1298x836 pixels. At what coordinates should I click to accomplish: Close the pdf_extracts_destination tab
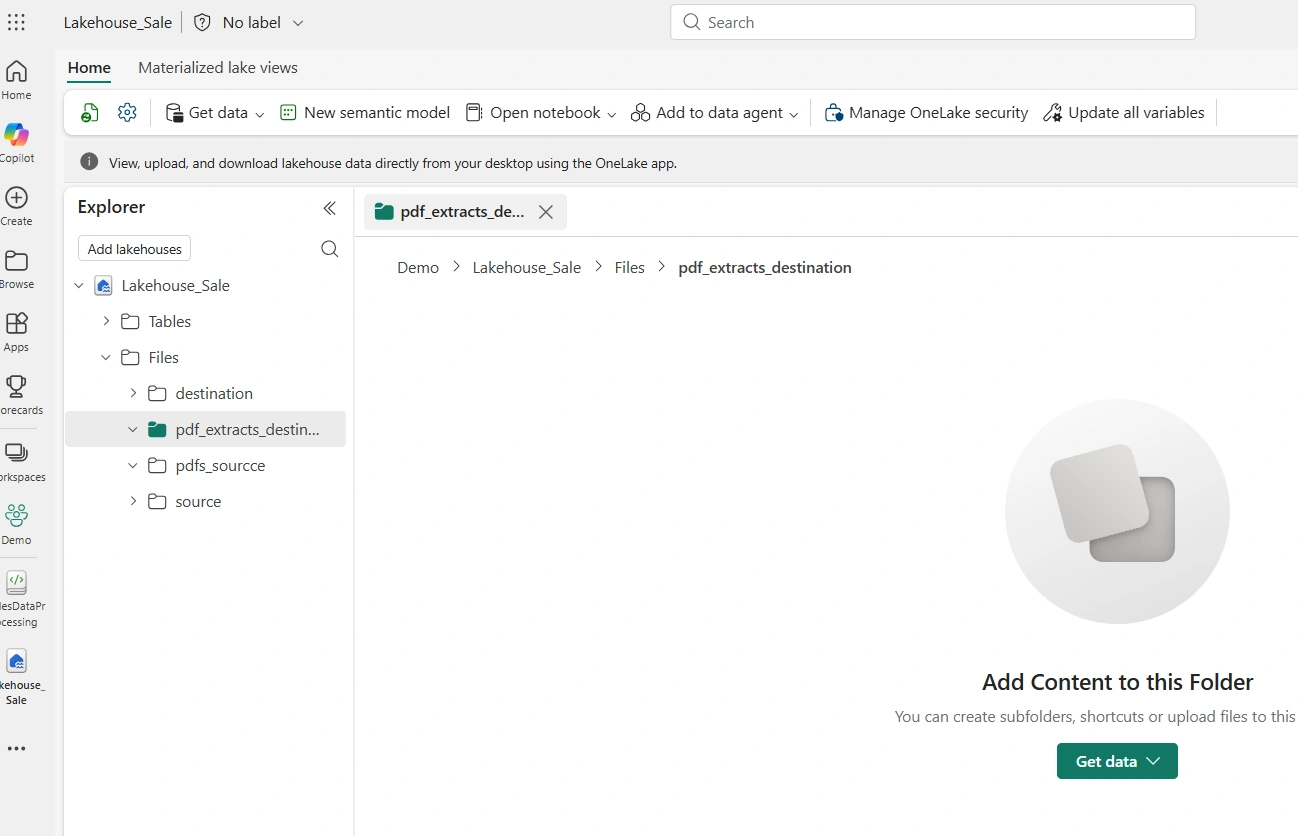(546, 212)
